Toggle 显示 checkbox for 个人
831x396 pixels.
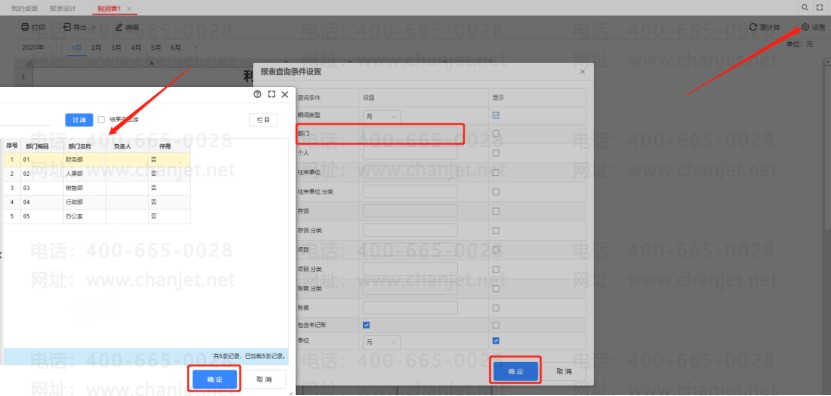point(496,153)
